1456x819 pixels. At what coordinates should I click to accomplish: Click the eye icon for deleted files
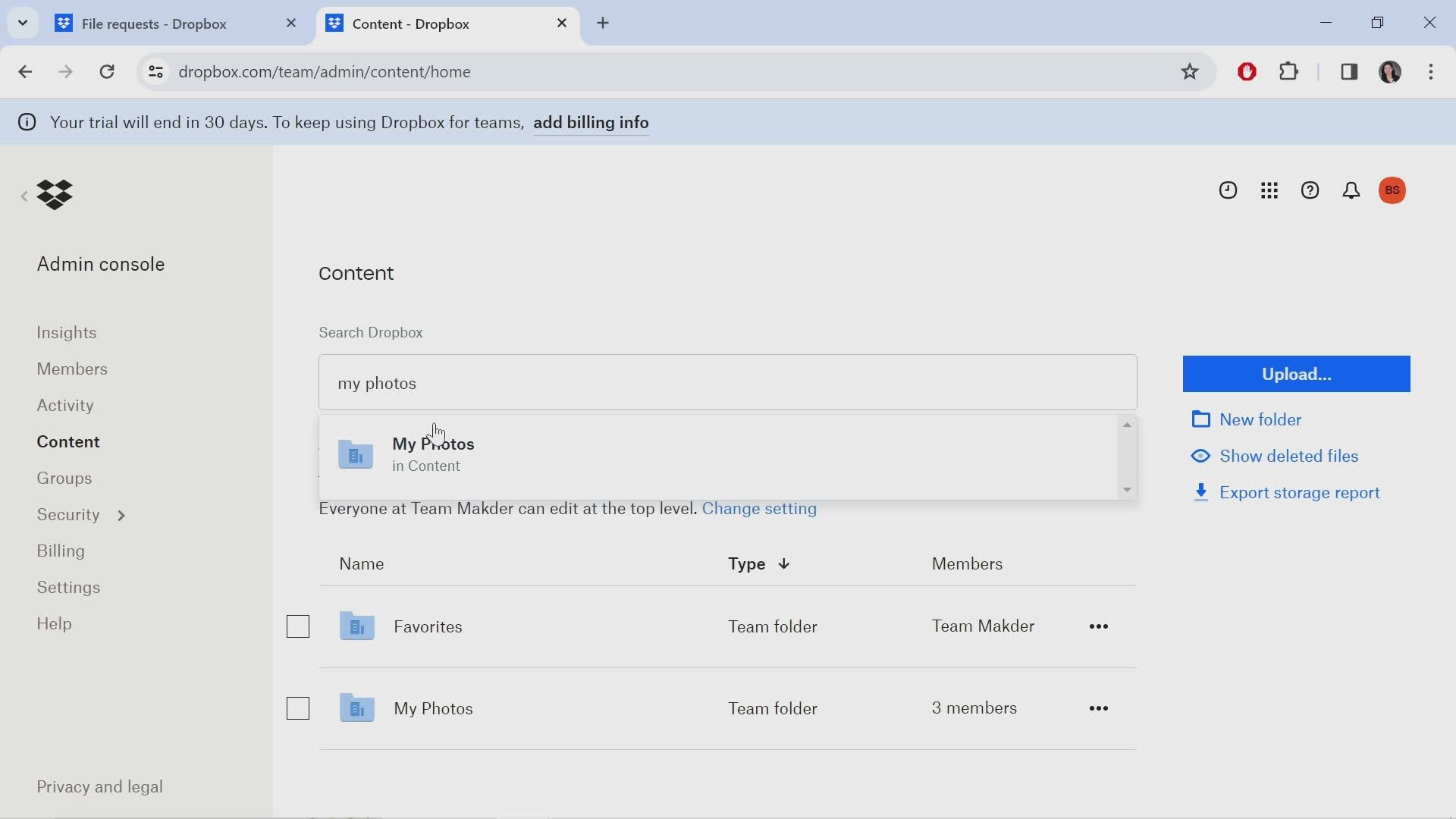click(x=1200, y=456)
